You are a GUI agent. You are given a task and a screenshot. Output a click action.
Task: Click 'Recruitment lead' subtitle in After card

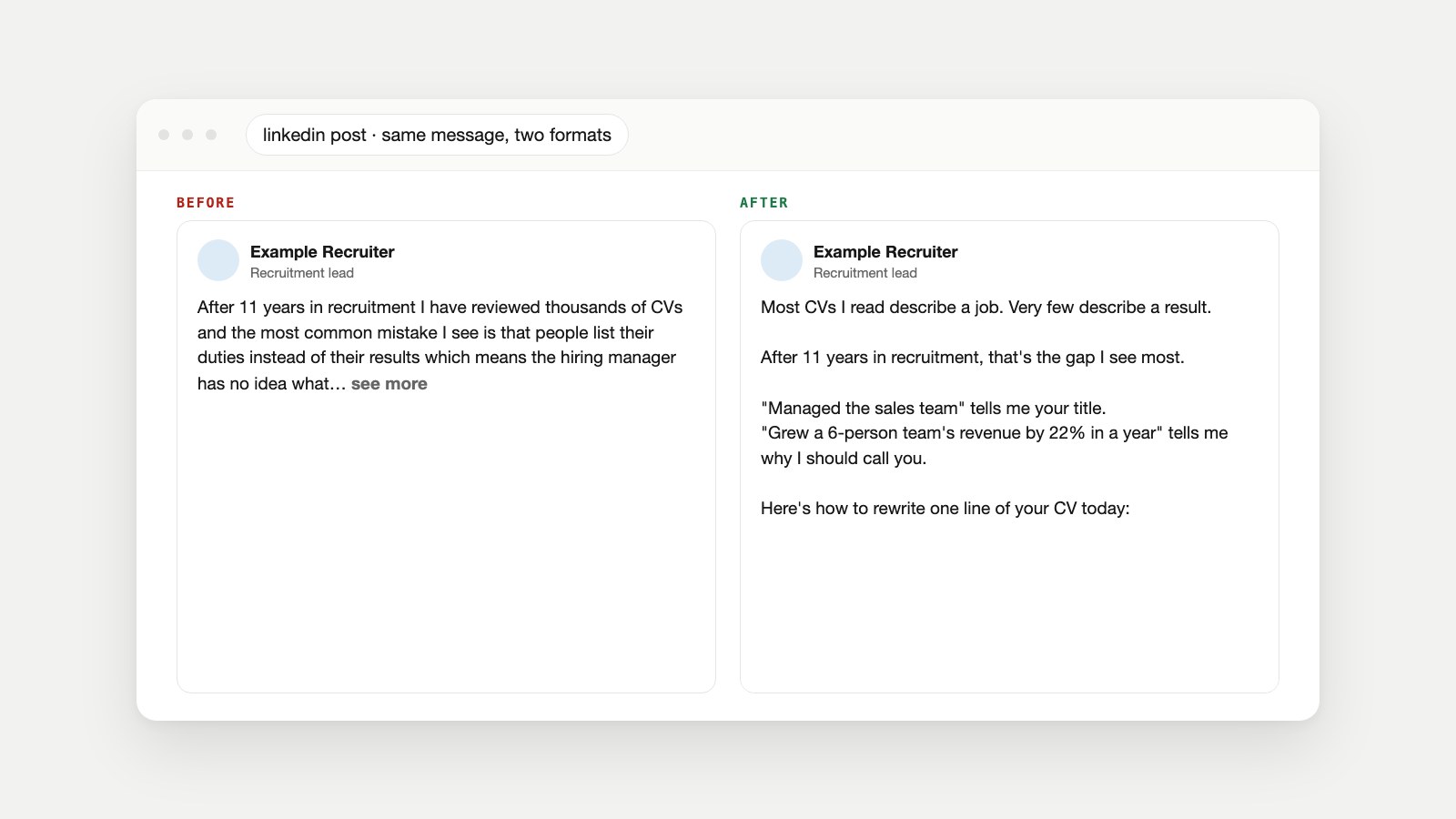click(x=865, y=273)
